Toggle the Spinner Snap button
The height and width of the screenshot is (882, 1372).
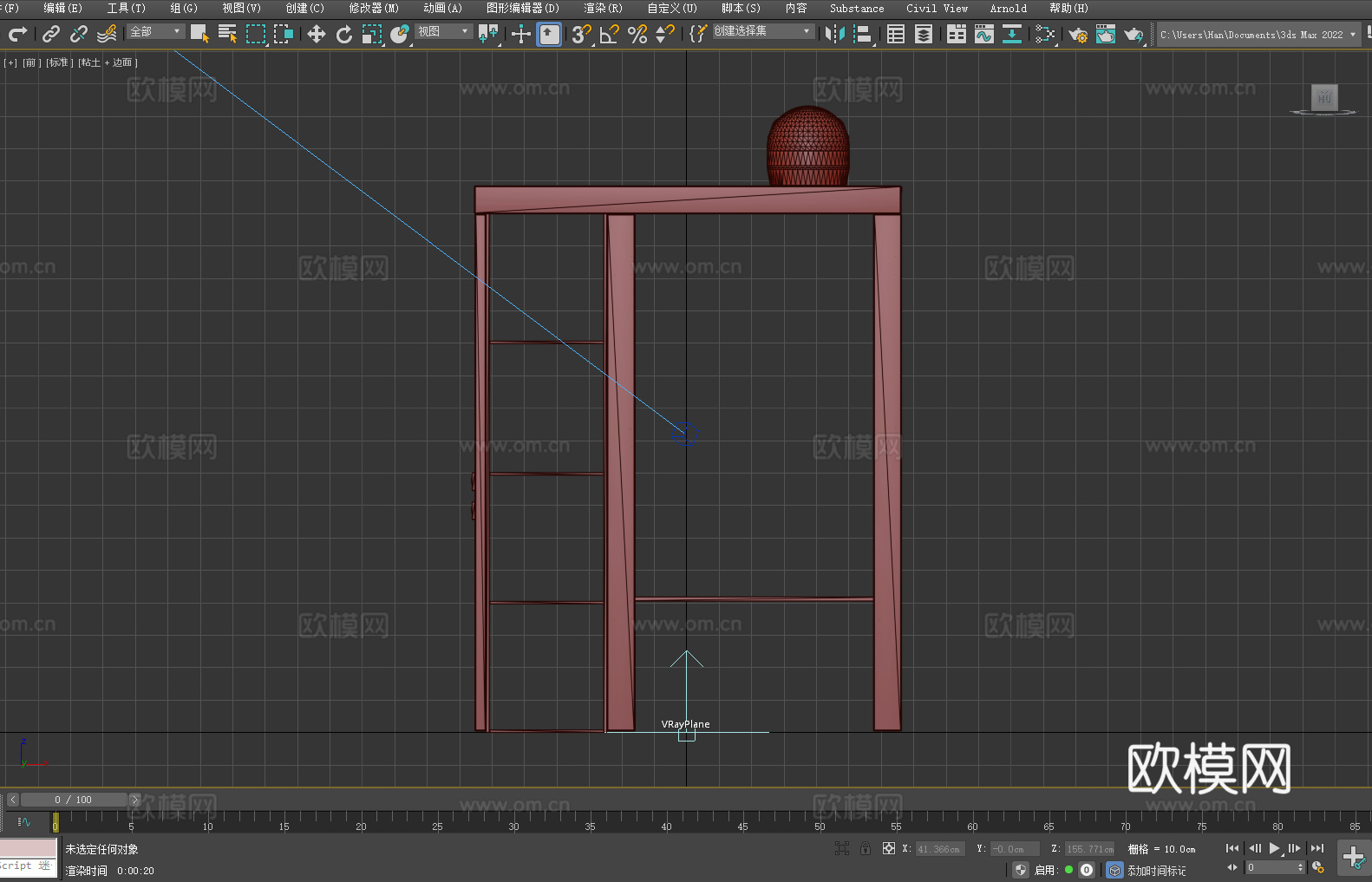click(665, 34)
